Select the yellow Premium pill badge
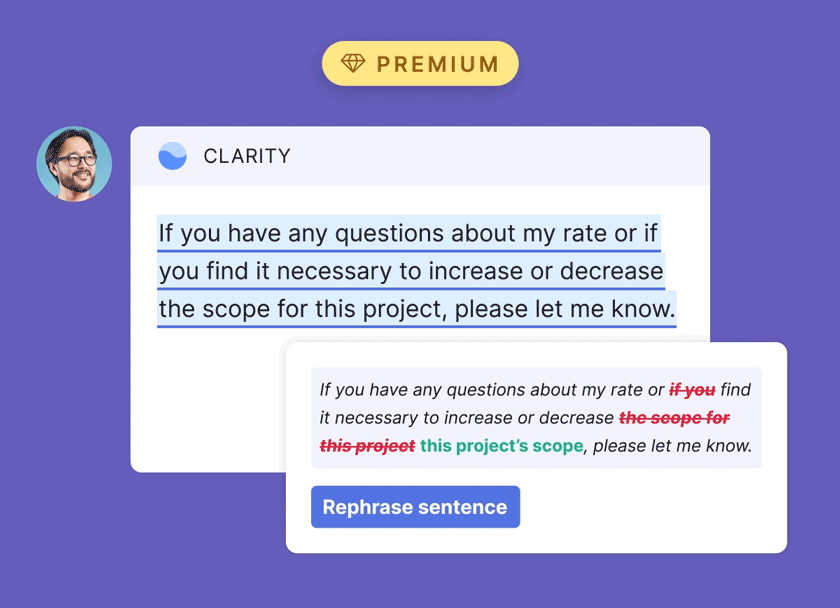The height and width of the screenshot is (608, 840). [x=420, y=63]
